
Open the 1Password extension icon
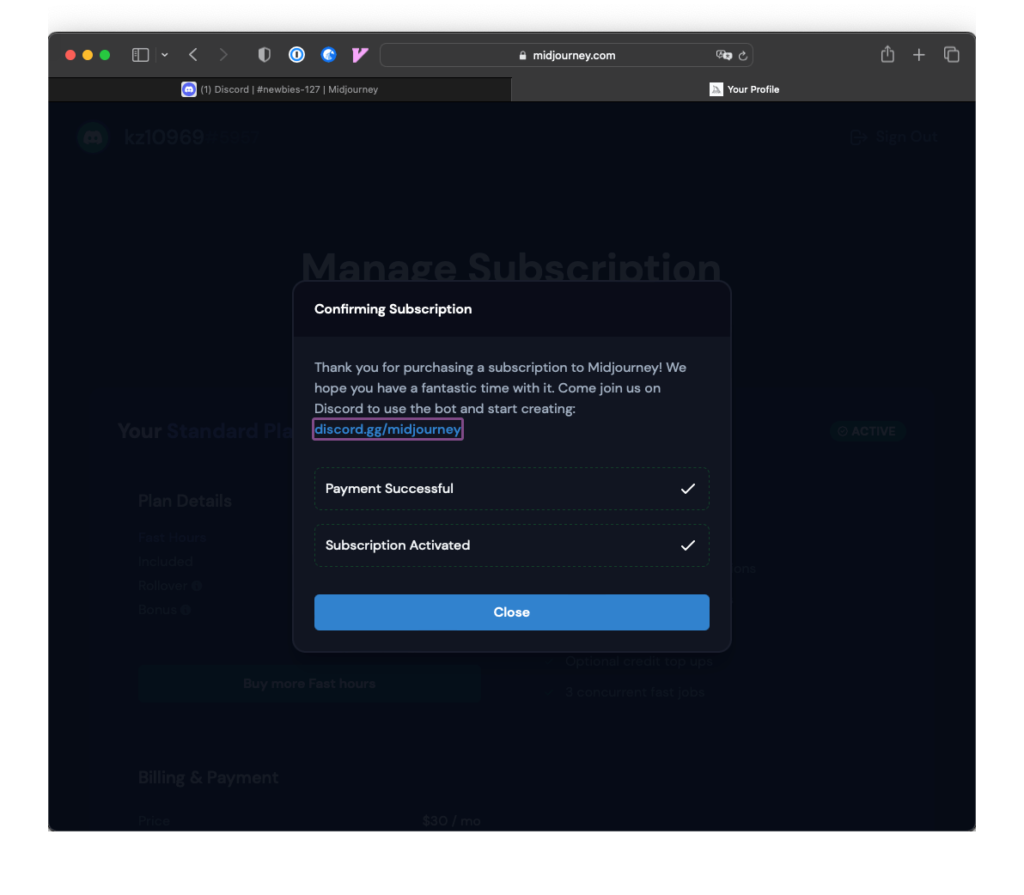click(296, 55)
